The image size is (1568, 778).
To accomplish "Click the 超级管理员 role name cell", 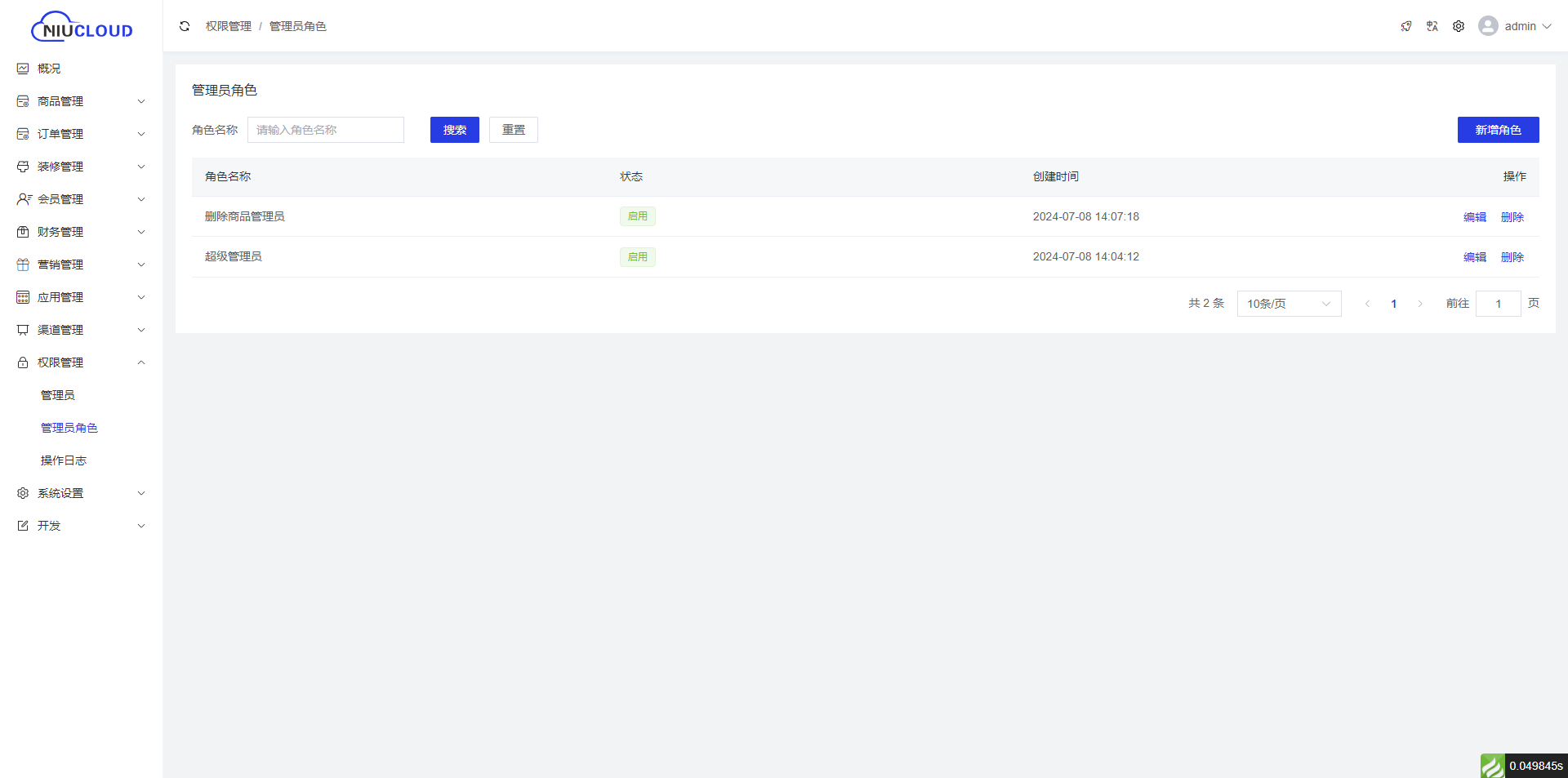I will click(234, 256).
